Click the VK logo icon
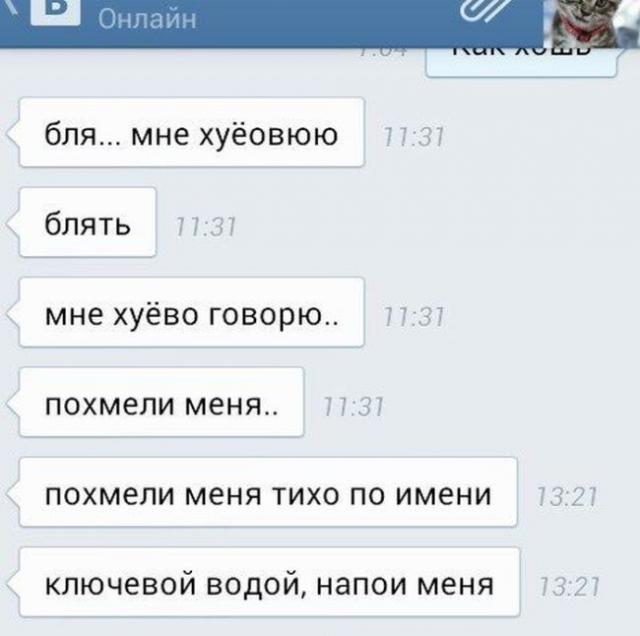This screenshot has height=636, width=640. [x=56, y=12]
